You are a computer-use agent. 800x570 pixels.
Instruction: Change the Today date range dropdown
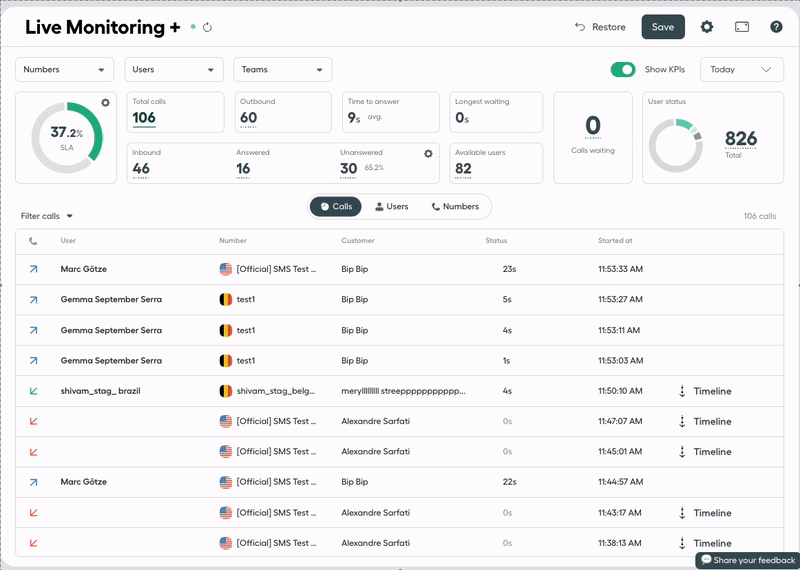tap(741, 70)
